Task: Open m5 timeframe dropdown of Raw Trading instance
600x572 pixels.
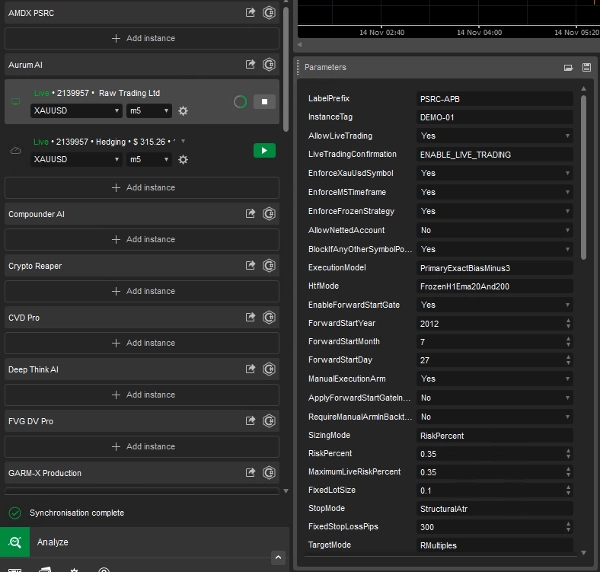Action: 149,111
